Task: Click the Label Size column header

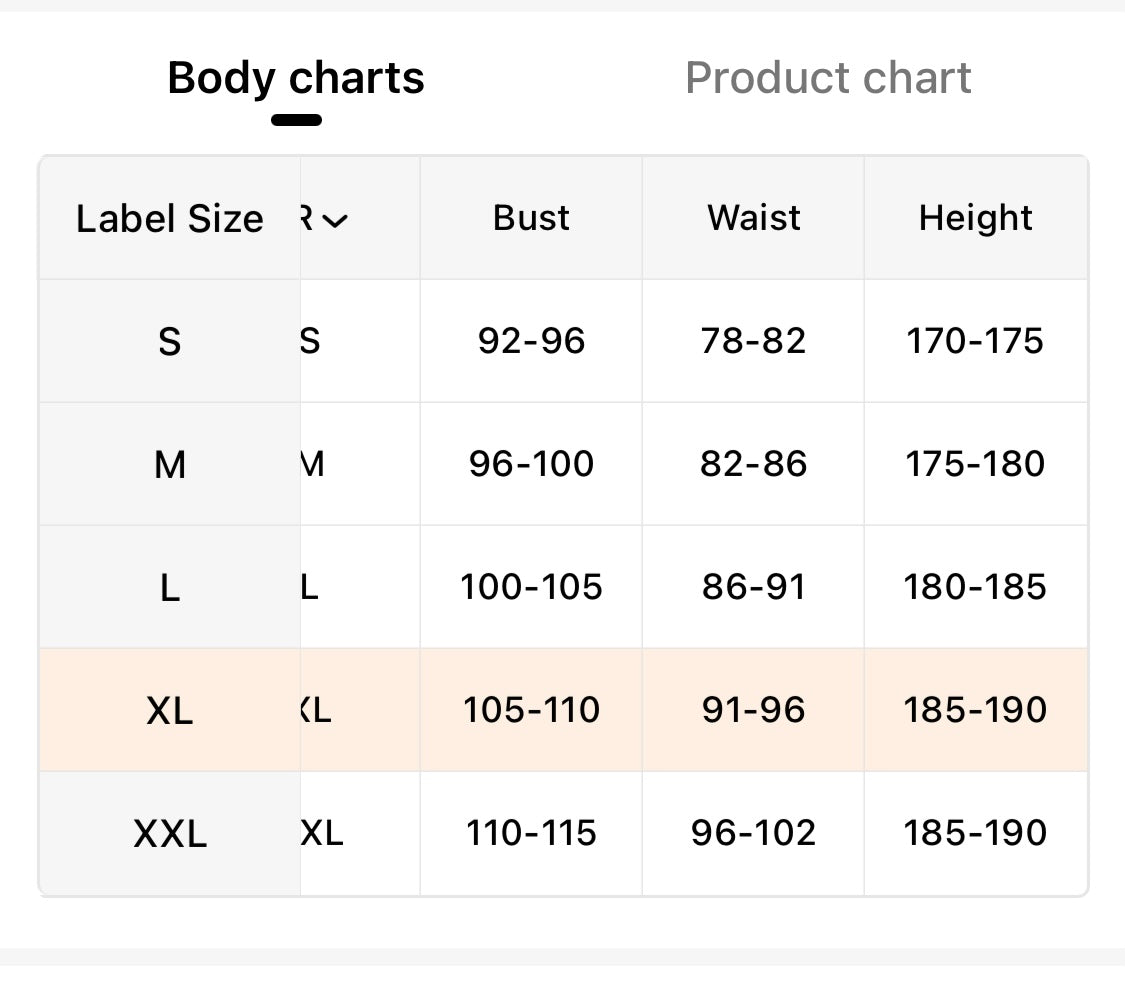Action: pyautogui.click(x=169, y=219)
